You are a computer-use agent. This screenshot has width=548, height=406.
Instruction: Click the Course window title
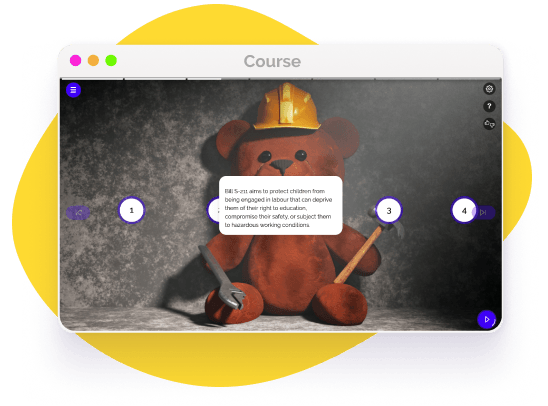click(x=272, y=61)
